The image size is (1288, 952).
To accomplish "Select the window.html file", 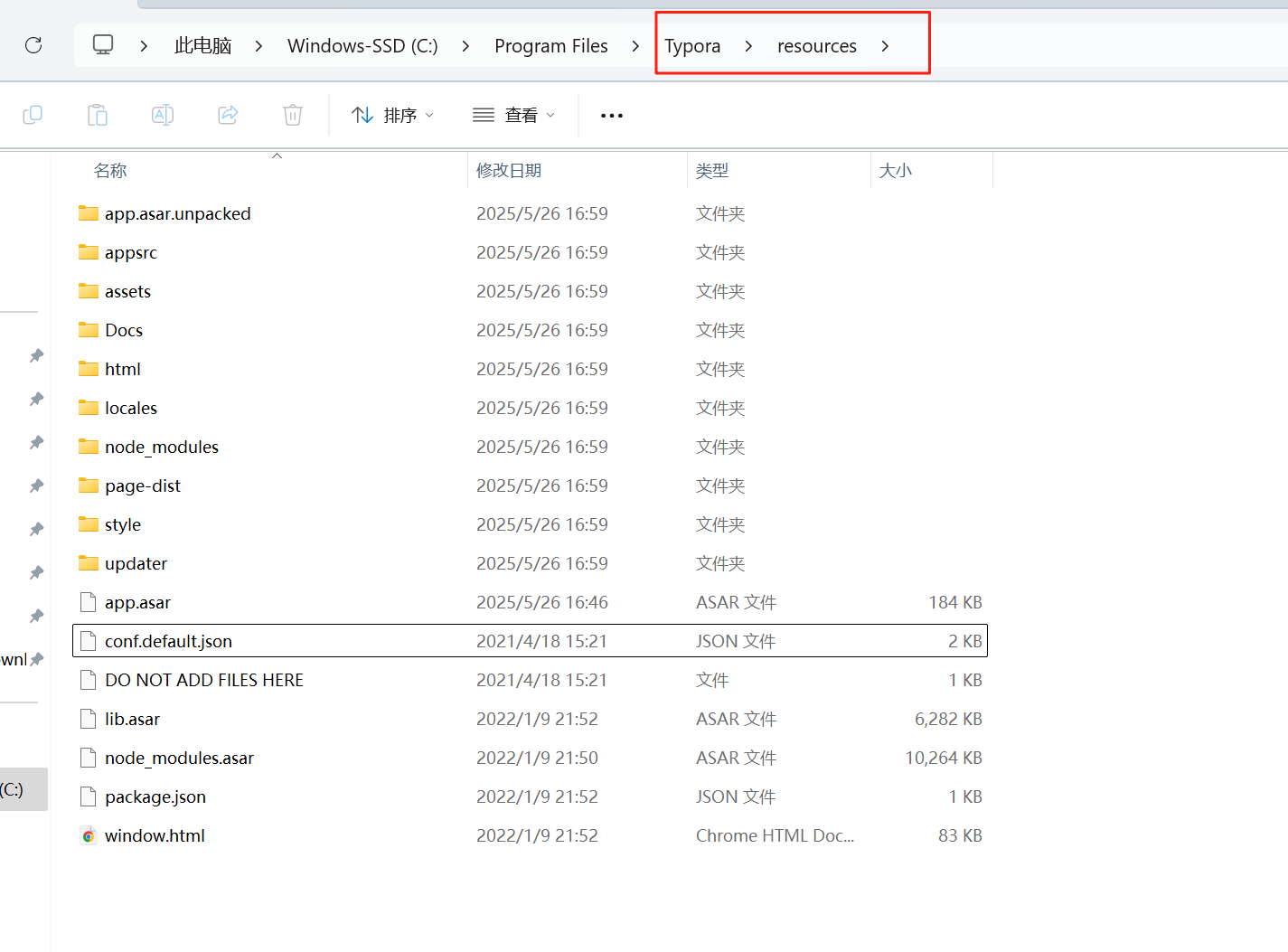I will click(530, 835).
